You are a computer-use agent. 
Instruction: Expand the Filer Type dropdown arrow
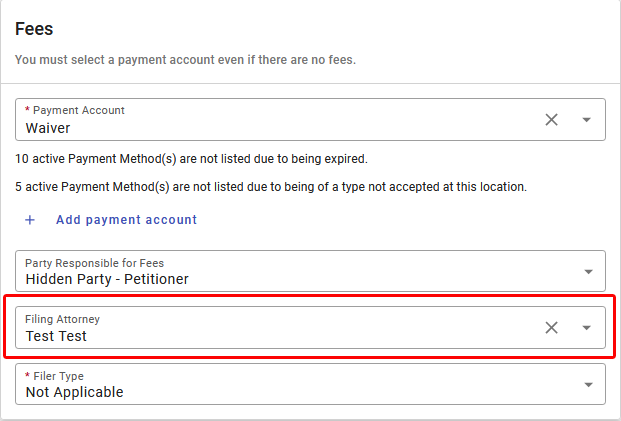pos(587,384)
